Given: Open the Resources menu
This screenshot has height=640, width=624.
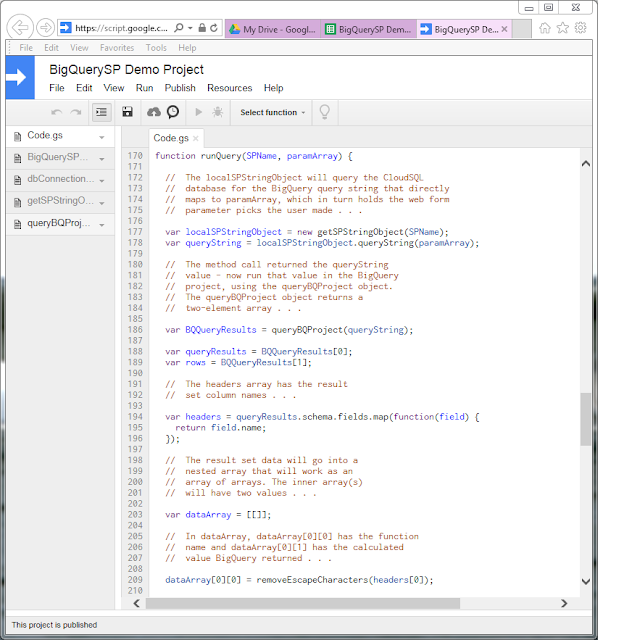Looking at the screenshot, I should [229, 88].
